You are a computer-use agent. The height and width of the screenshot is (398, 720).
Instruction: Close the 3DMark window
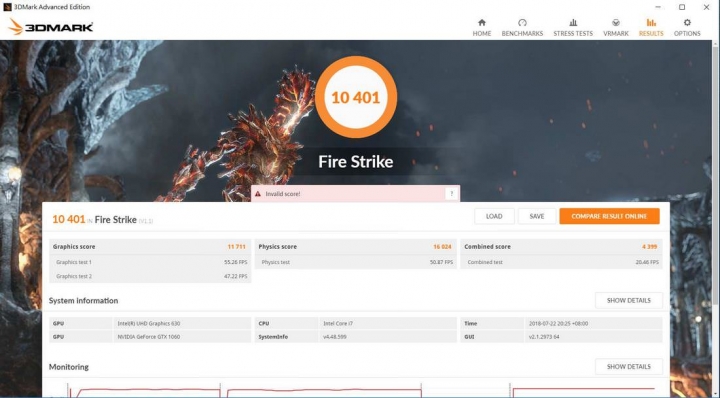point(706,7)
